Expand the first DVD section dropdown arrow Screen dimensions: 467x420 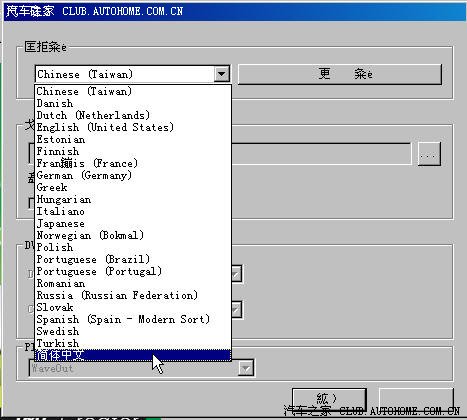(236, 274)
